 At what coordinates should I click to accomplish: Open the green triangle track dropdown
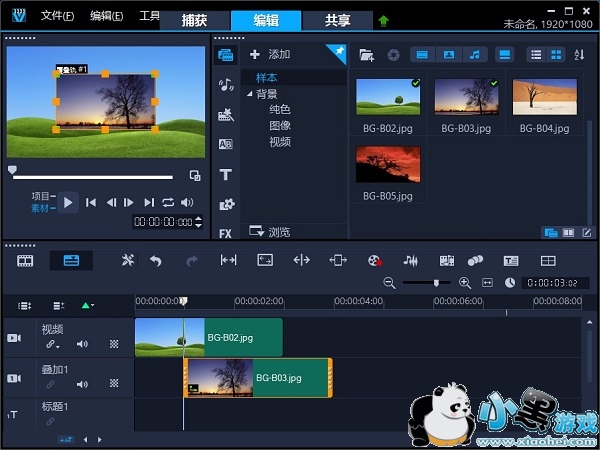88,305
